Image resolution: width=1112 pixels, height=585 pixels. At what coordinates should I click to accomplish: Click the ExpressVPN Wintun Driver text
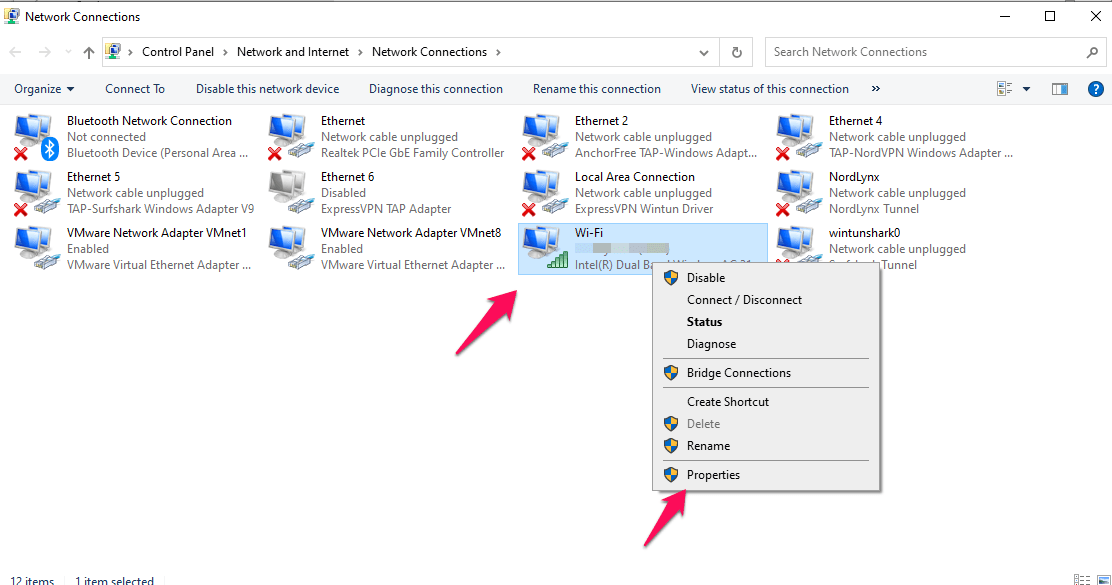[x=644, y=209]
